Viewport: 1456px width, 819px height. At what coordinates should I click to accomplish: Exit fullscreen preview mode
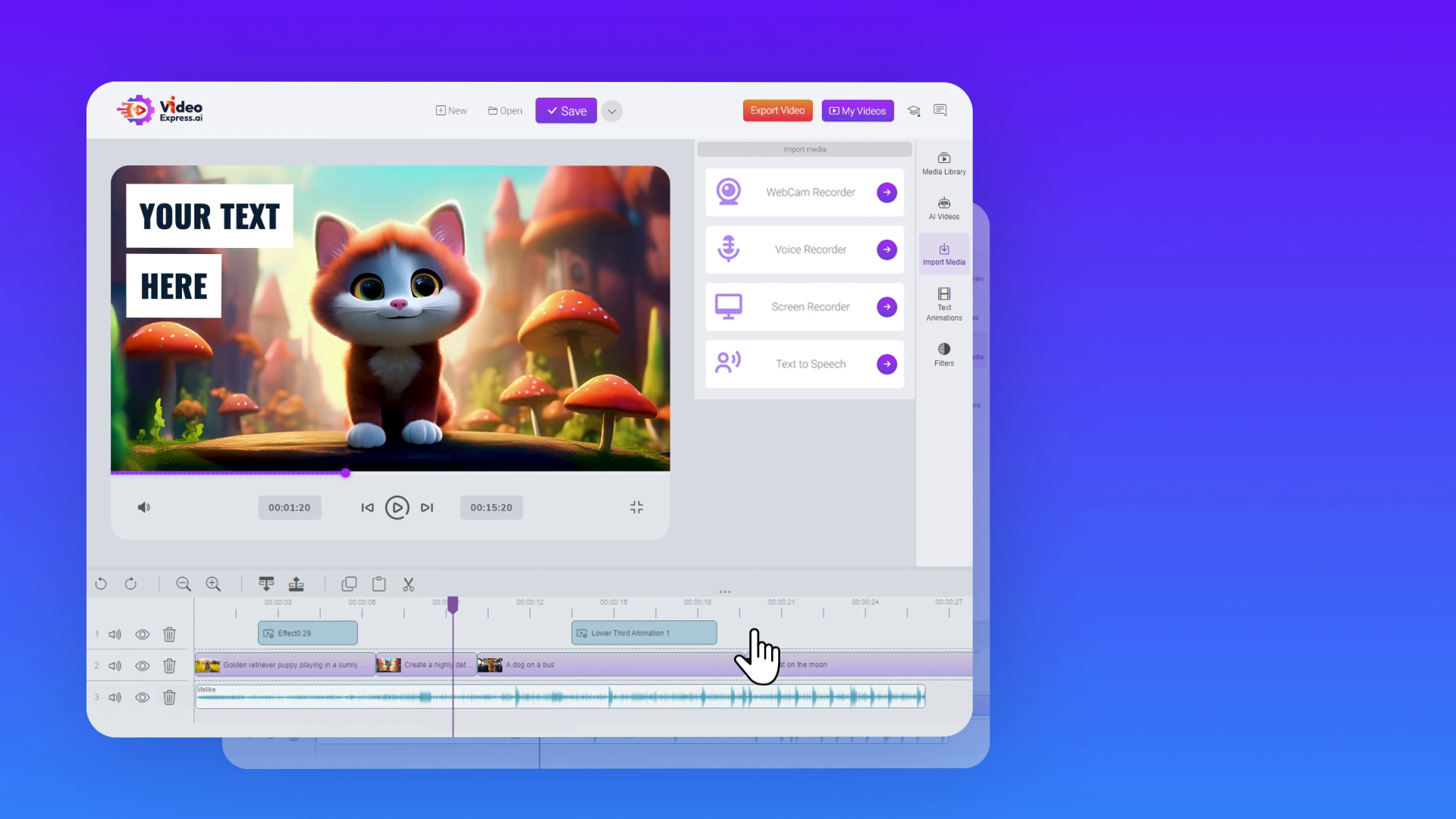tap(636, 507)
